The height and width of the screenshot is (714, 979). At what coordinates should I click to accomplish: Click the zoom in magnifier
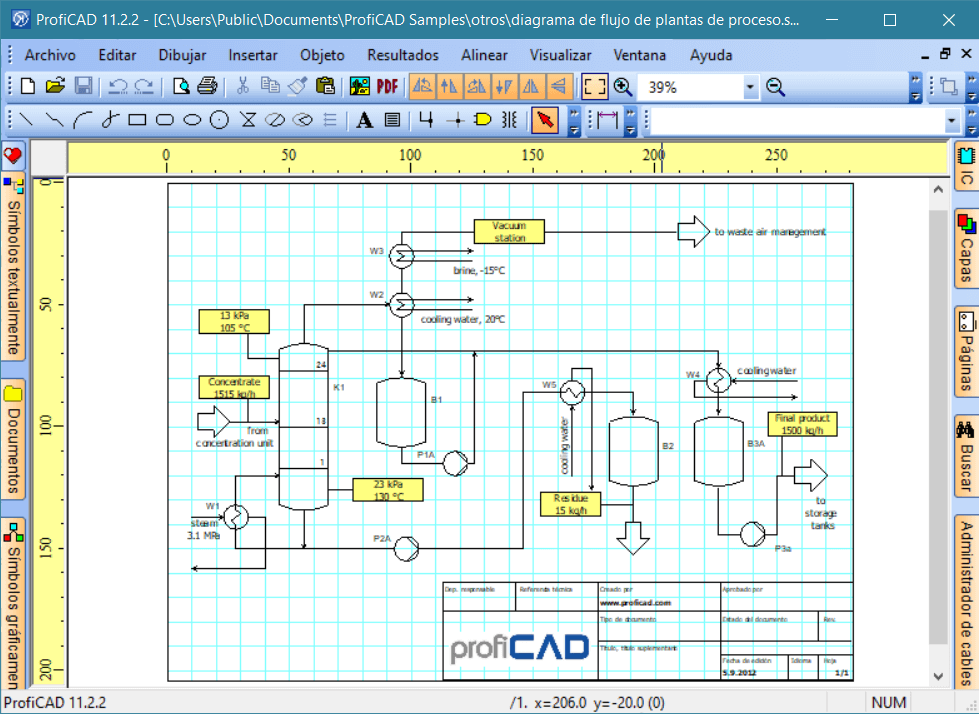[622, 87]
